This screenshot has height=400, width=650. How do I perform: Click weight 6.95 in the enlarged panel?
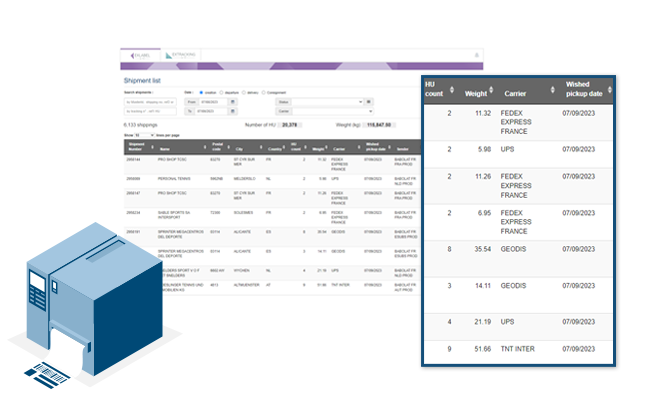(484, 213)
